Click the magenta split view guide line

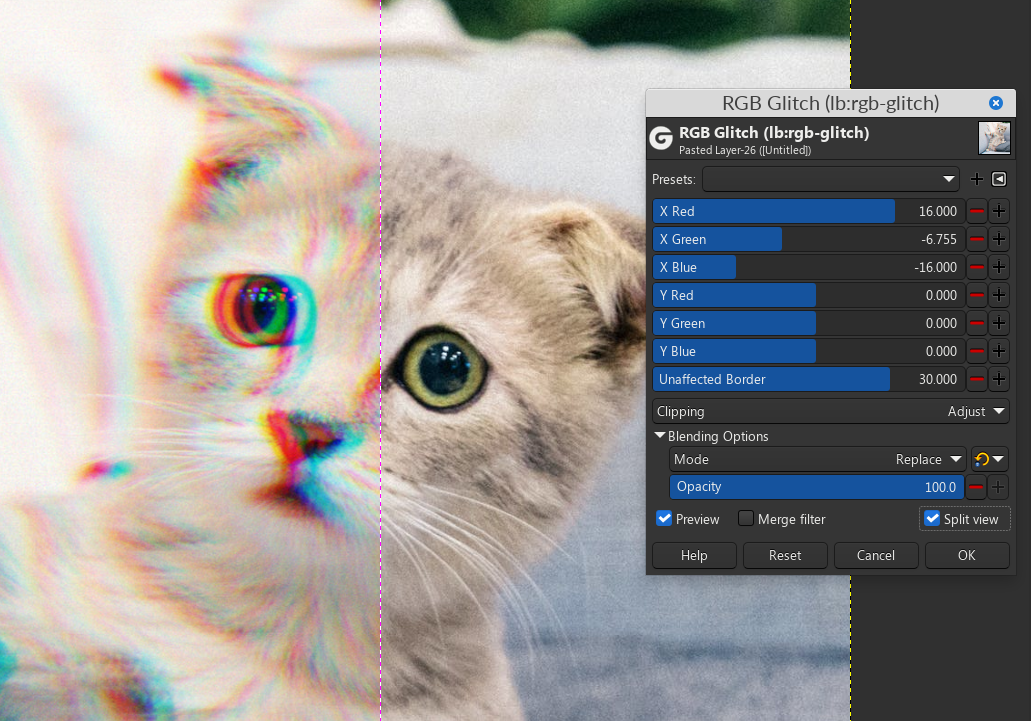pos(381,360)
